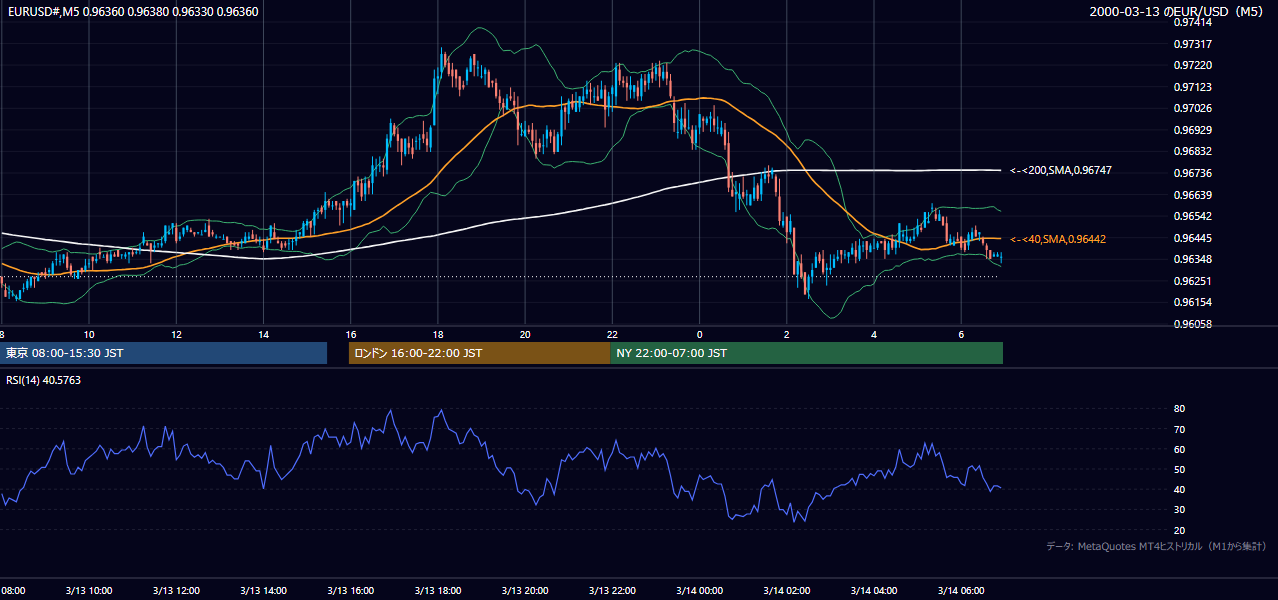Click the MetaQuotes MT4 data source note
Screen dimensions: 1278x600
click(x=1156, y=546)
